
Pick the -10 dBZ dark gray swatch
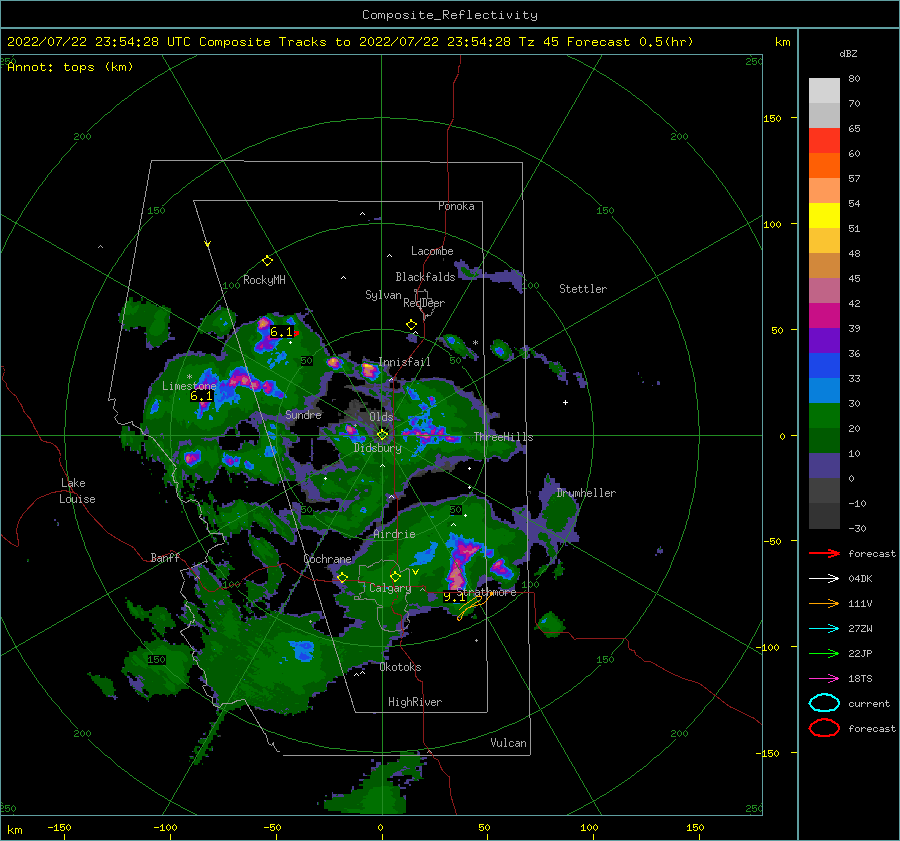point(824,516)
